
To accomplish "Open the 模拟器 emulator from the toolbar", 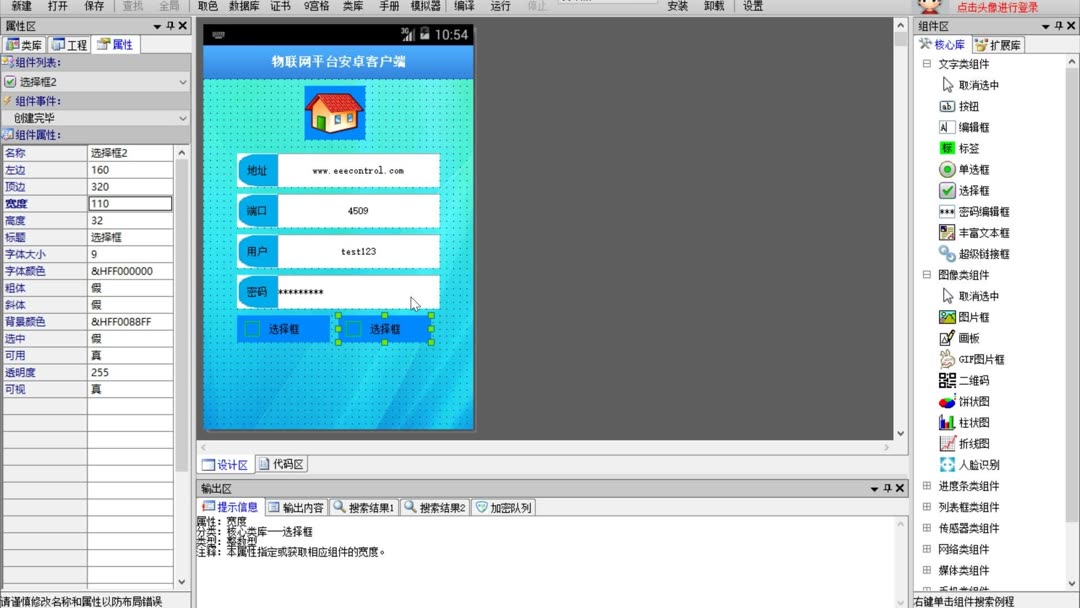I will pyautogui.click(x=424, y=6).
